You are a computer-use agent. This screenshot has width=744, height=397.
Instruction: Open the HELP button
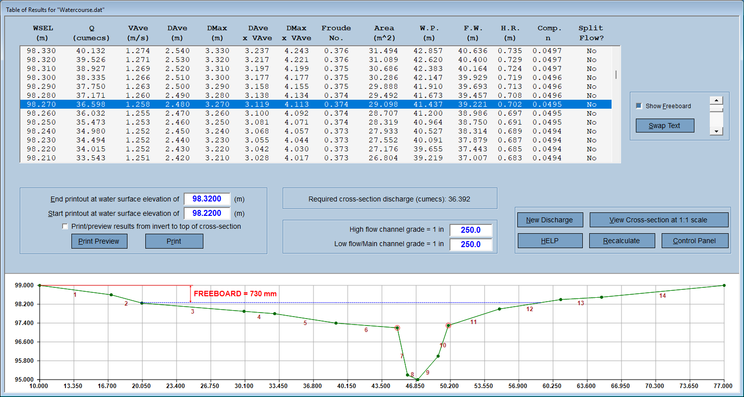click(550, 240)
